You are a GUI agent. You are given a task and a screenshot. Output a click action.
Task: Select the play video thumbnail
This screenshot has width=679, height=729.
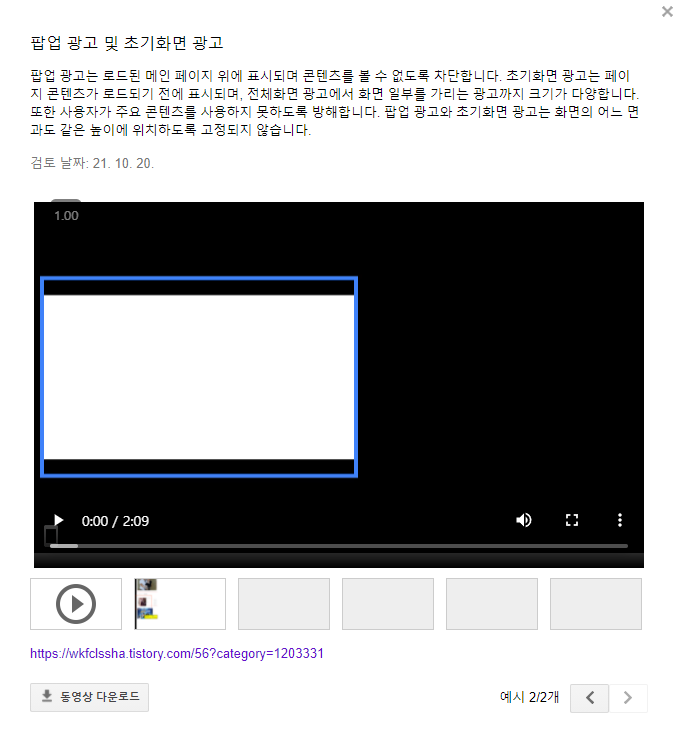(x=76, y=604)
